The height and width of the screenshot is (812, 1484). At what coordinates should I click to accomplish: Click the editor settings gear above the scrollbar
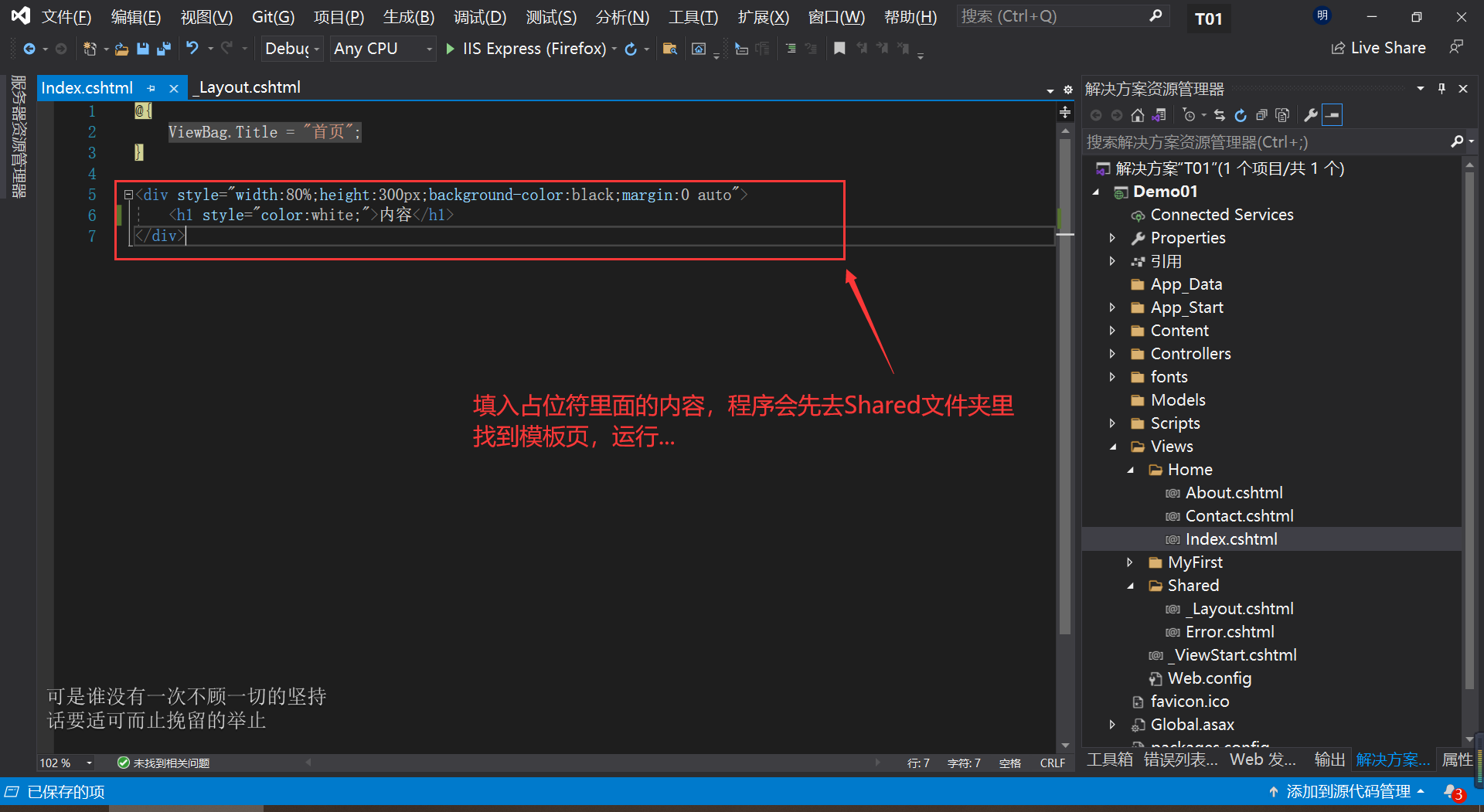(x=1067, y=90)
